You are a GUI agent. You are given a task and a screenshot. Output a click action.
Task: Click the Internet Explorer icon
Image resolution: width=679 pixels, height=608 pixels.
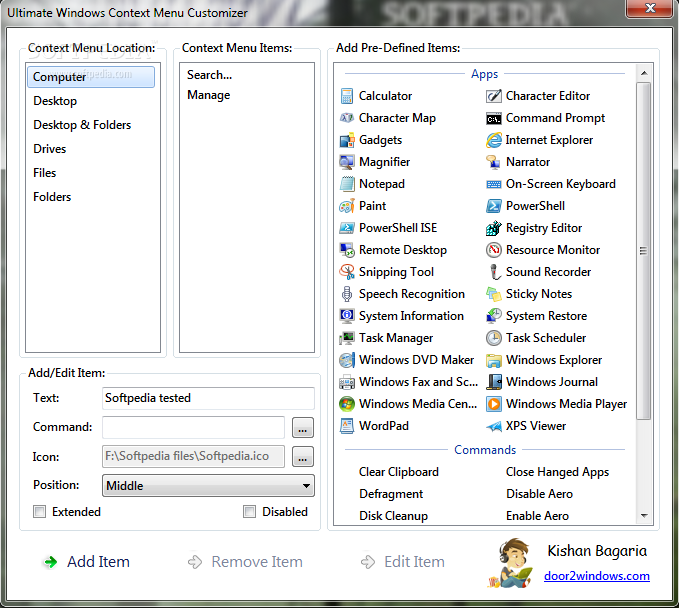[494, 140]
